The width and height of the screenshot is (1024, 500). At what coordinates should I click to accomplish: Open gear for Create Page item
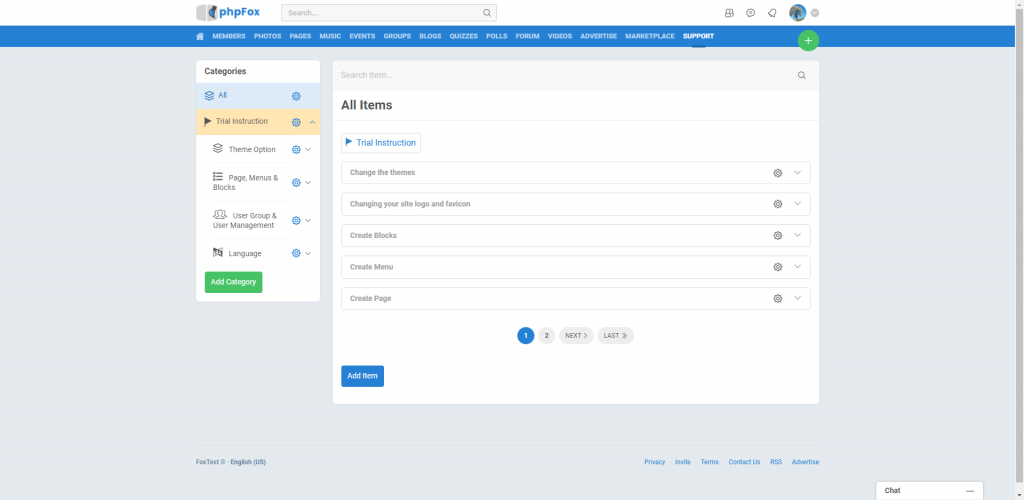tap(778, 298)
